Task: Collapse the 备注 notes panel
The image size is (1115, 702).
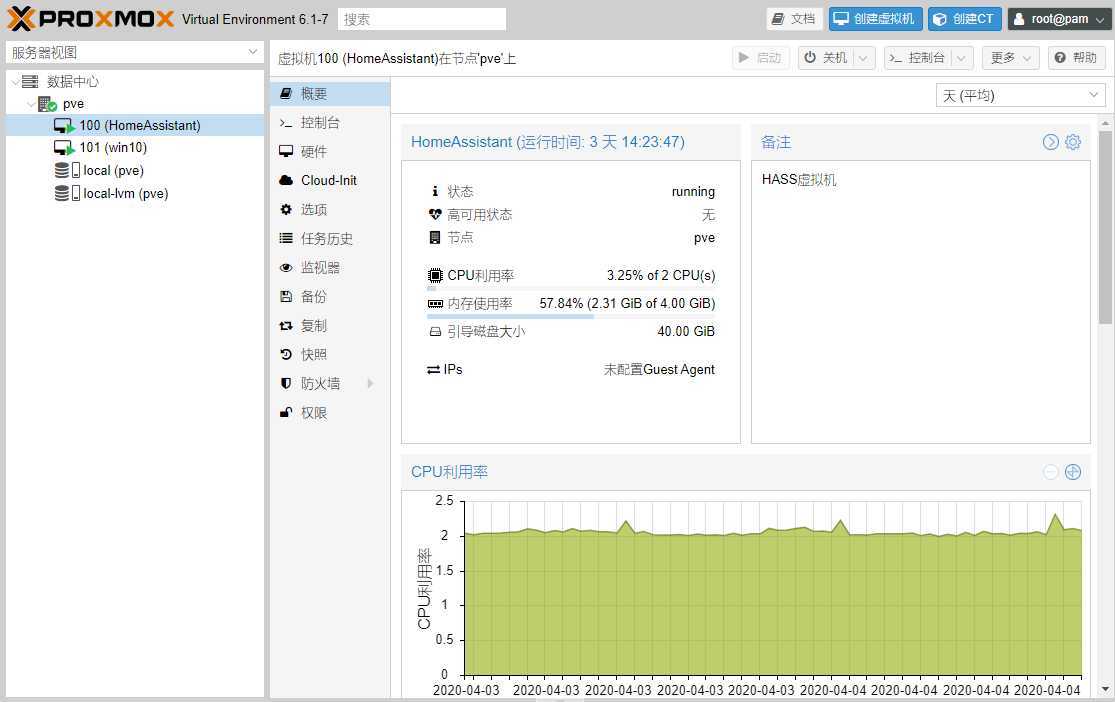Action: tap(1050, 142)
